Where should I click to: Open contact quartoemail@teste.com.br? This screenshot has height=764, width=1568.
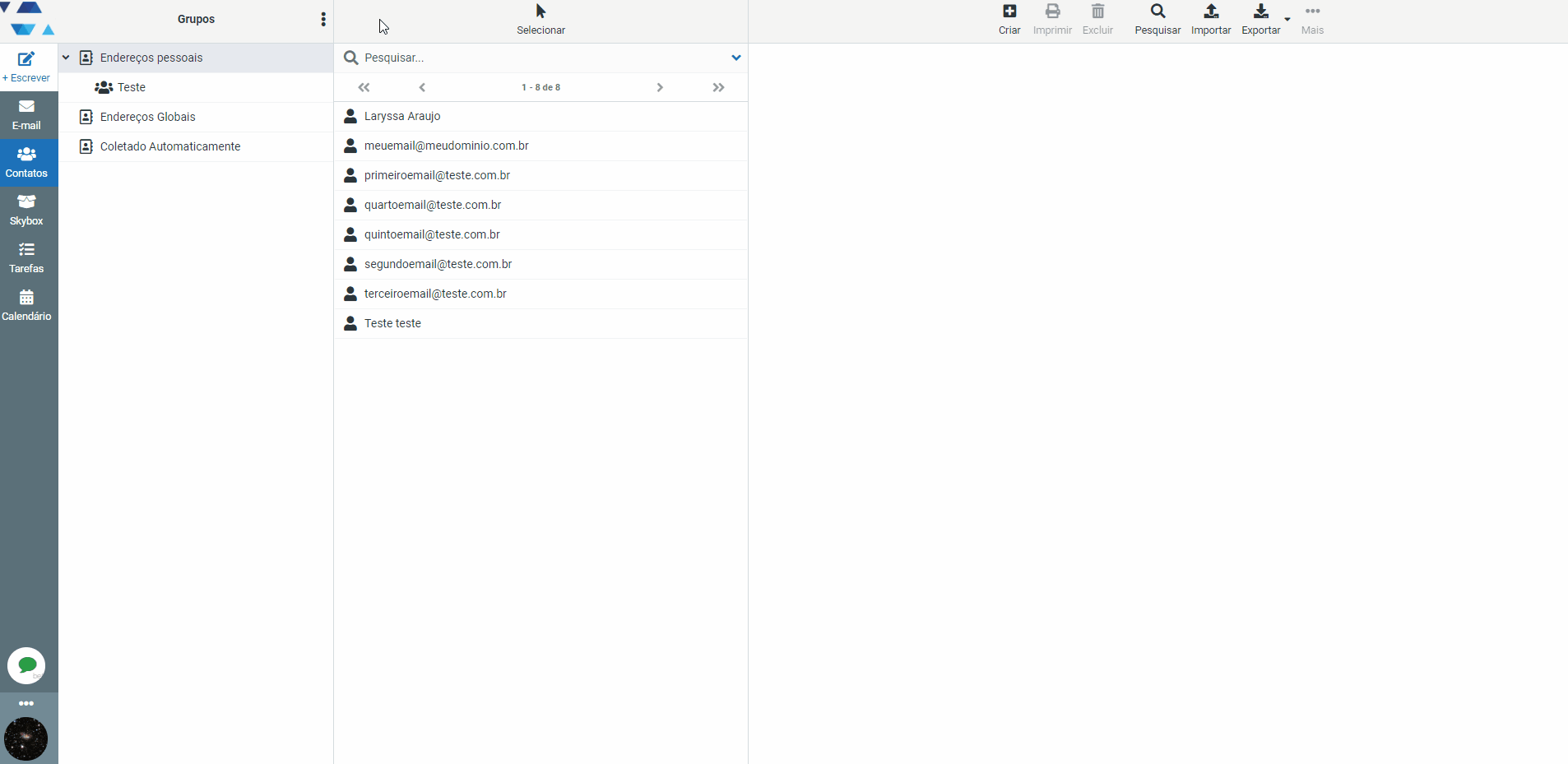(x=540, y=205)
